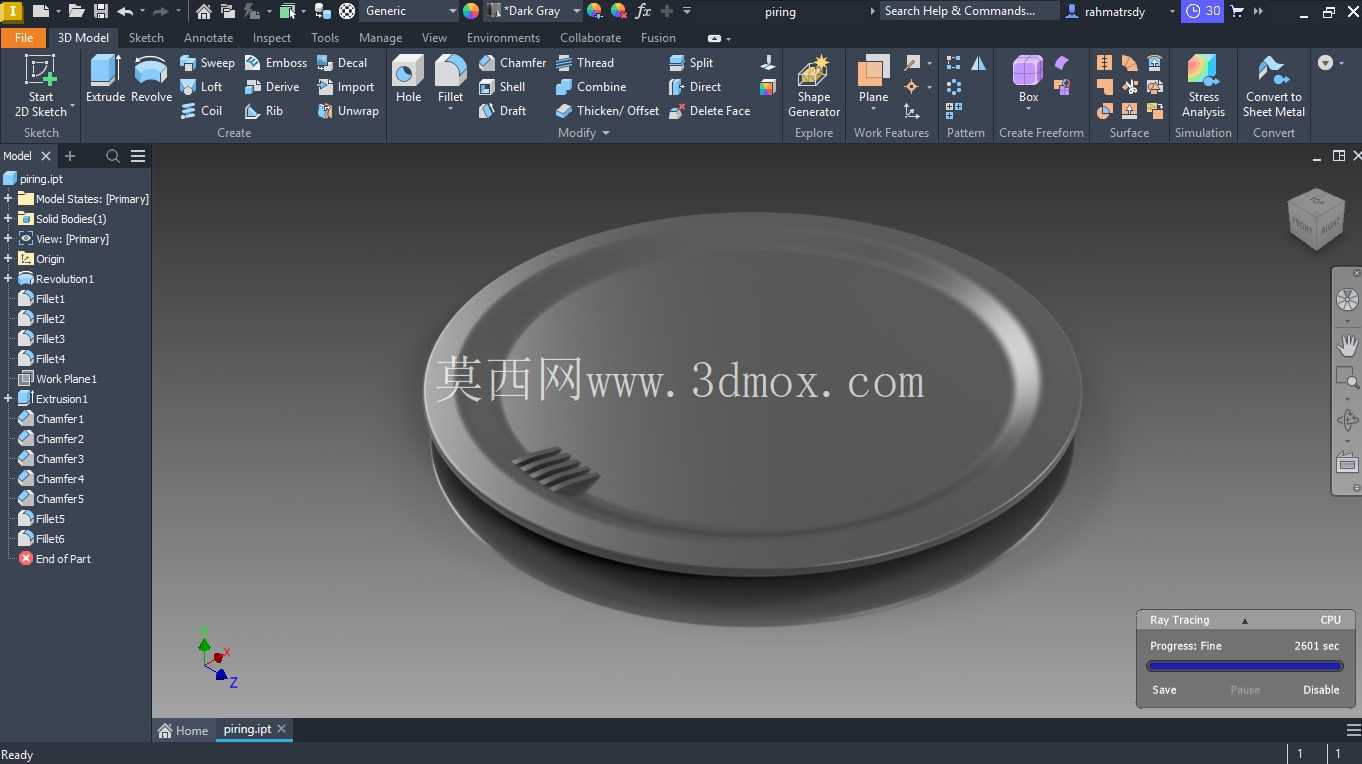The width and height of the screenshot is (1362, 764).
Task: Open the shopping cart icon
Action: click(1237, 11)
